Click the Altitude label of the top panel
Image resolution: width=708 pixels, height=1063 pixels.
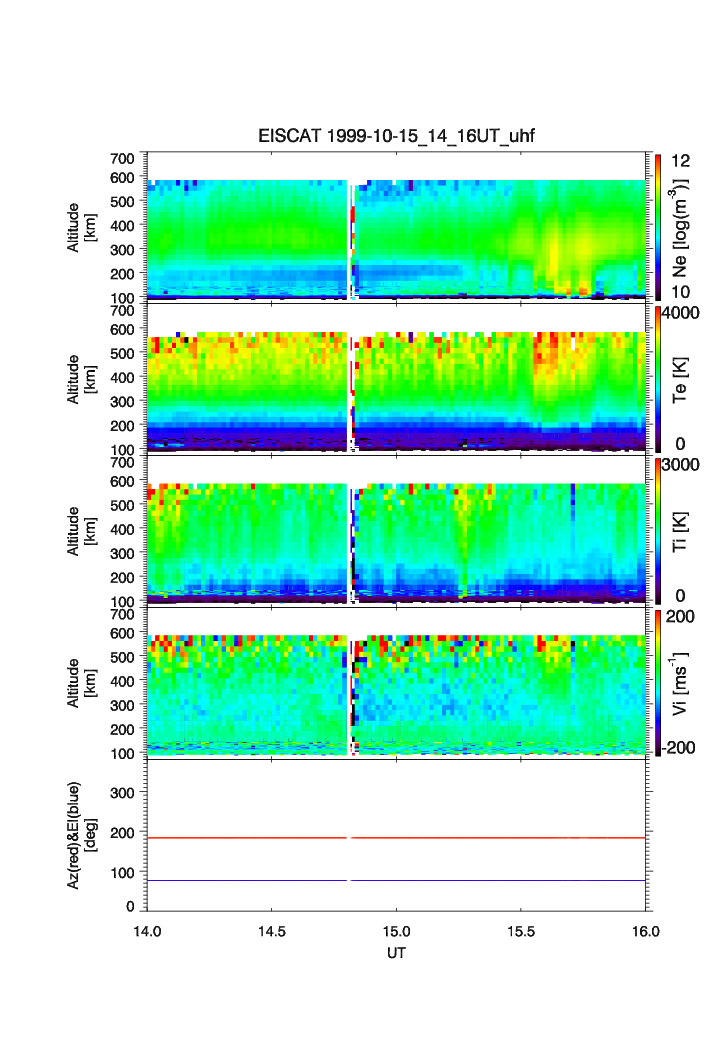(80, 226)
